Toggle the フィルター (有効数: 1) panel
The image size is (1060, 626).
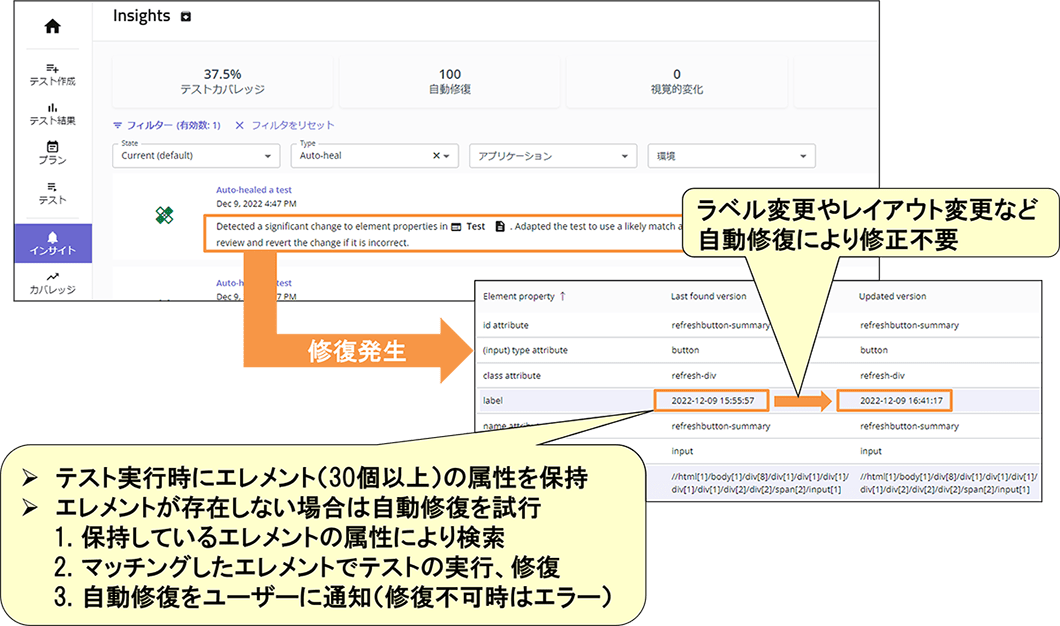point(166,125)
